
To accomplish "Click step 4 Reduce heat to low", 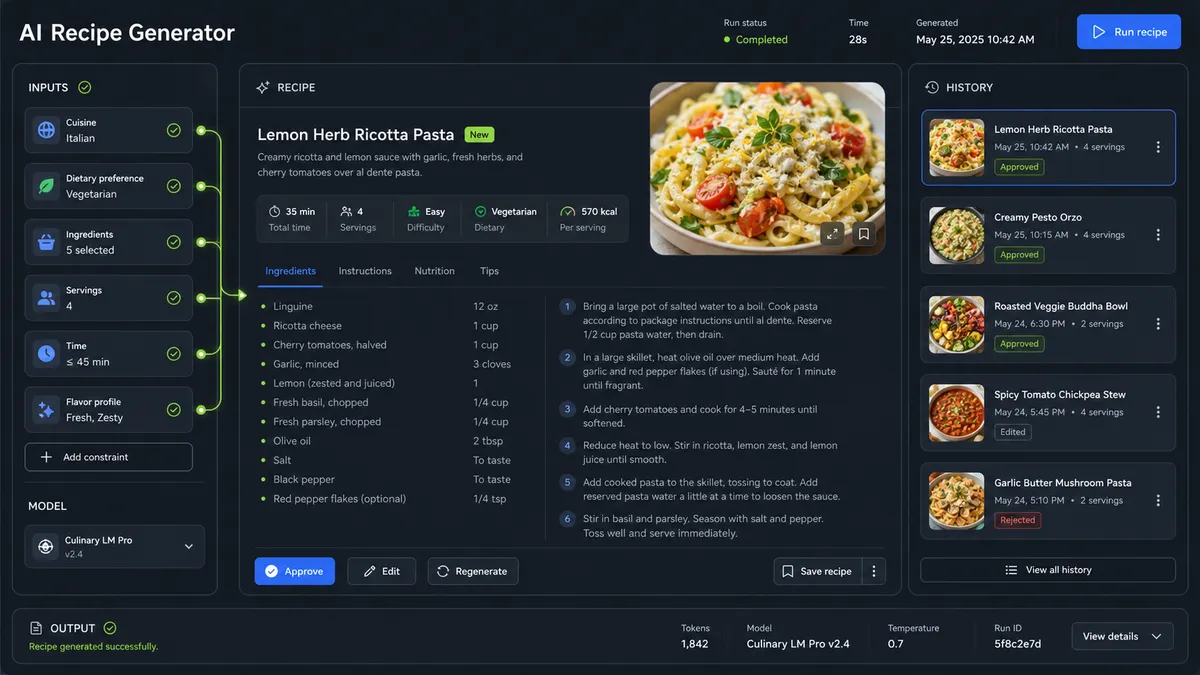I will [x=700, y=452].
